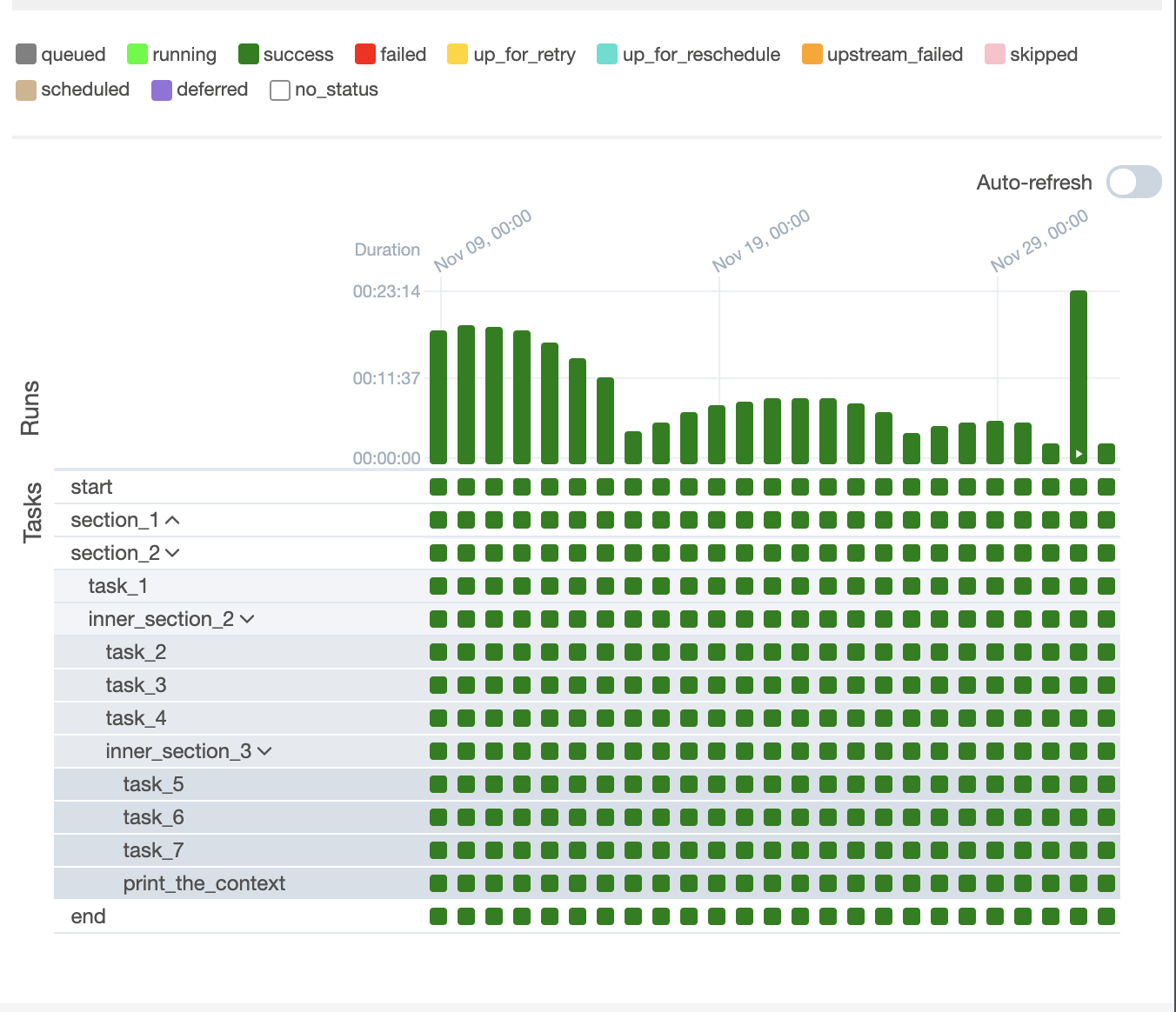
Task: Click the success legend color swatch
Action: point(250,54)
